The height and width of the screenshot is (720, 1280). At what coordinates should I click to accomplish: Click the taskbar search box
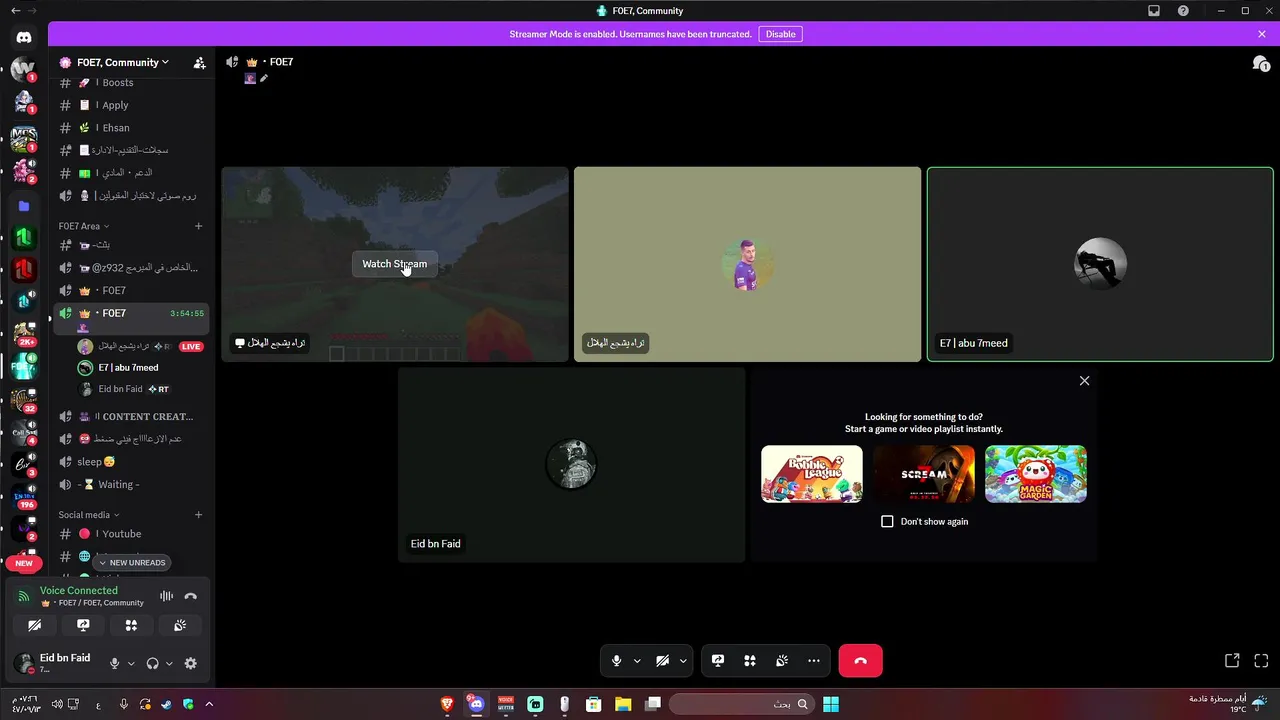pos(740,704)
